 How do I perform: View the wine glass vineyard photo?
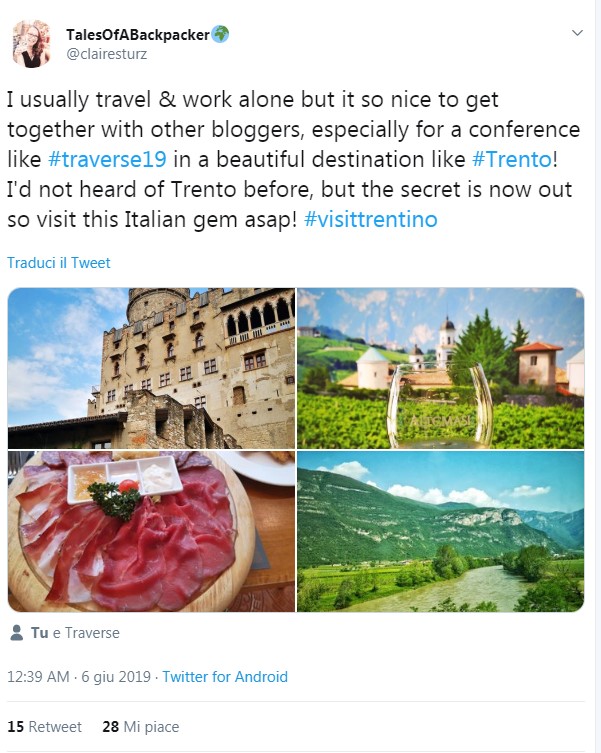440,368
